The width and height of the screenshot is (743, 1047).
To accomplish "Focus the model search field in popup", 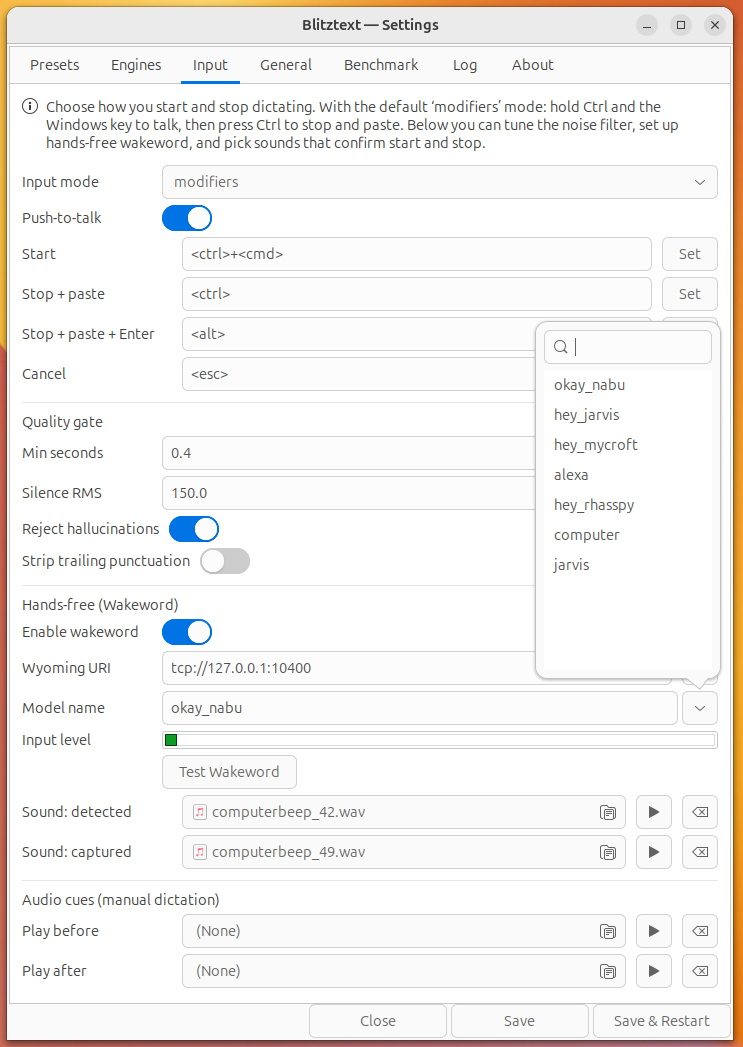I will (628, 347).
